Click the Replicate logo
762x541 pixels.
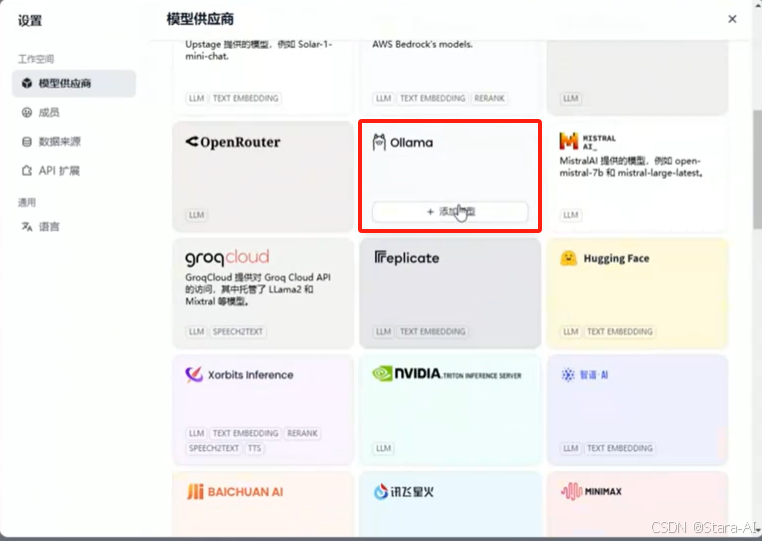point(407,258)
